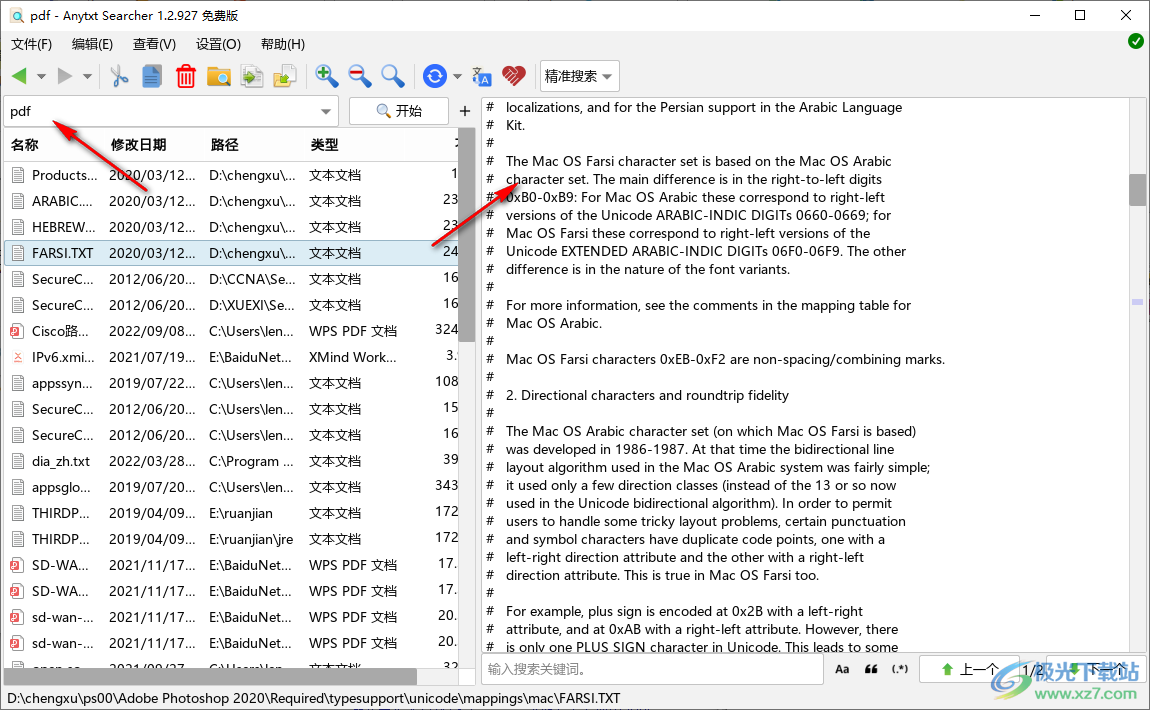
Task: Open the folder browse icon
Action: [x=218, y=75]
